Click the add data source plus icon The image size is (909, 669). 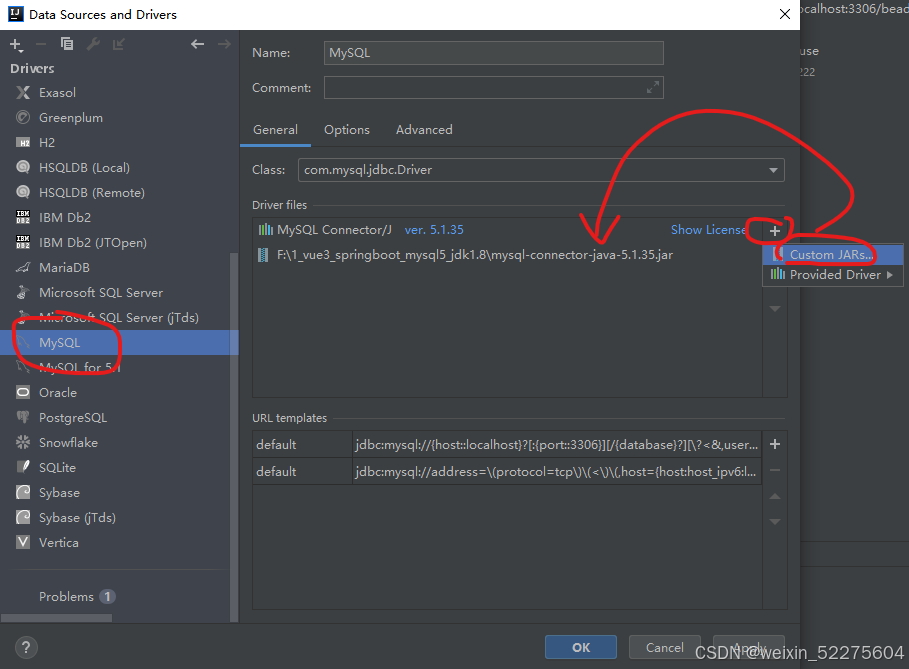tap(16, 45)
